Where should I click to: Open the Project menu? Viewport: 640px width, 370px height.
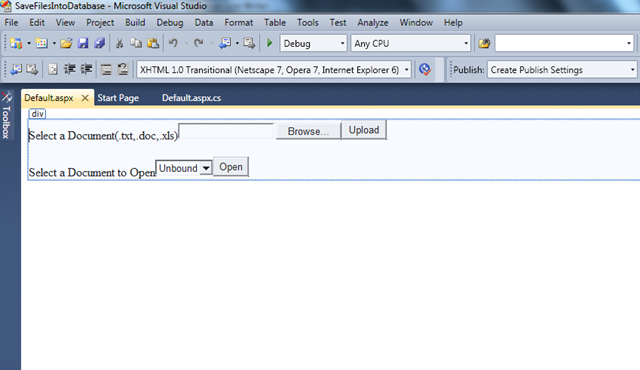tap(100, 22)
